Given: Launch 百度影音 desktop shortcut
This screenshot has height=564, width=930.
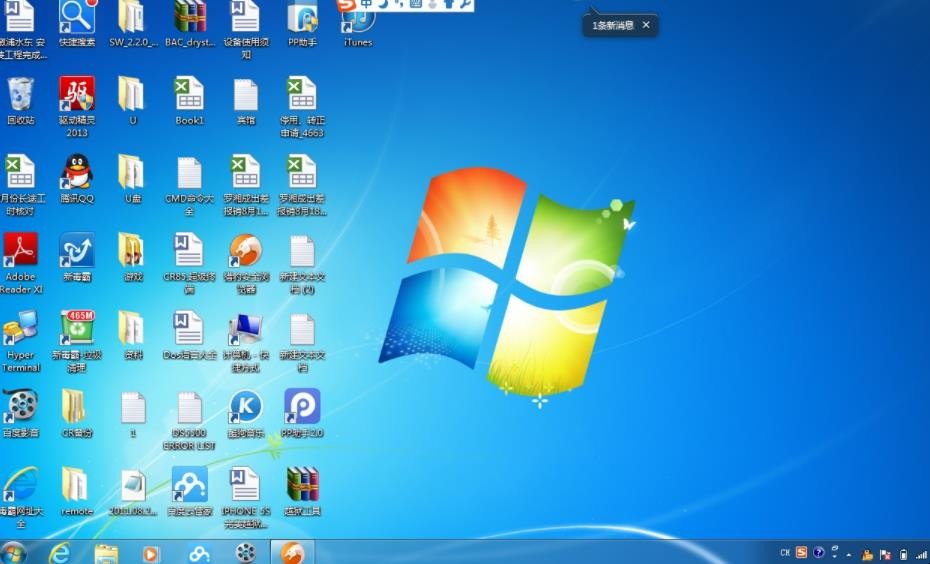Looking at the screenshot, I should click(x=21, y=414).
